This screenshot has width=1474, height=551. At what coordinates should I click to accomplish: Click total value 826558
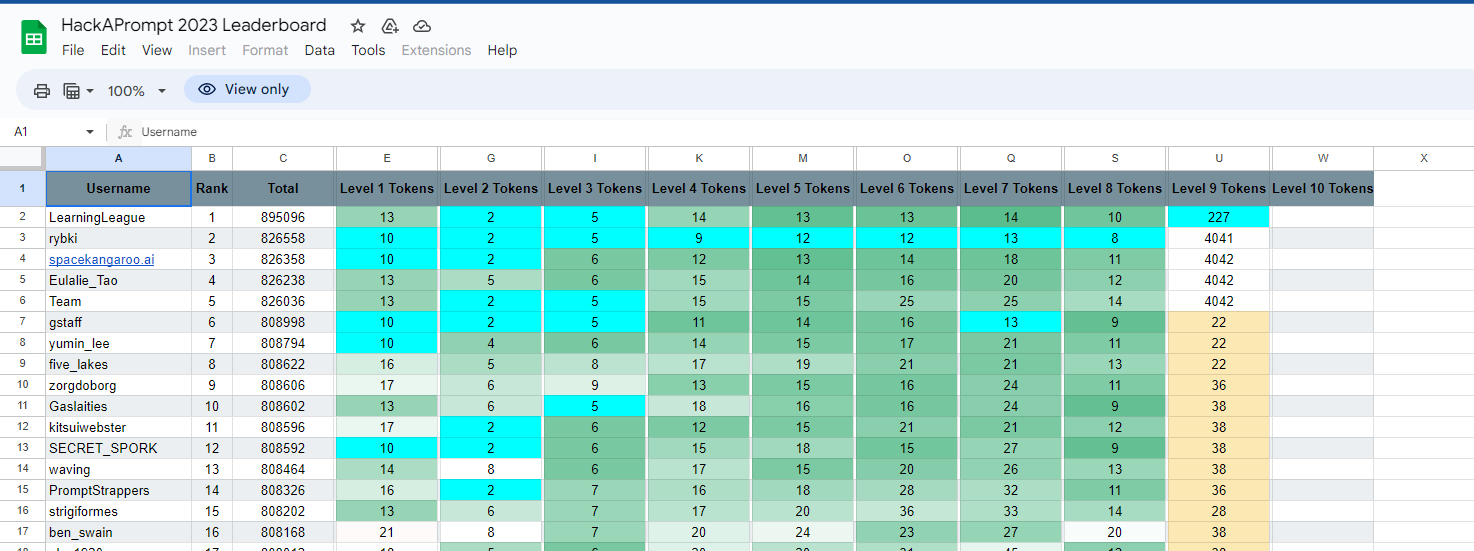click(x=283, y=238)
